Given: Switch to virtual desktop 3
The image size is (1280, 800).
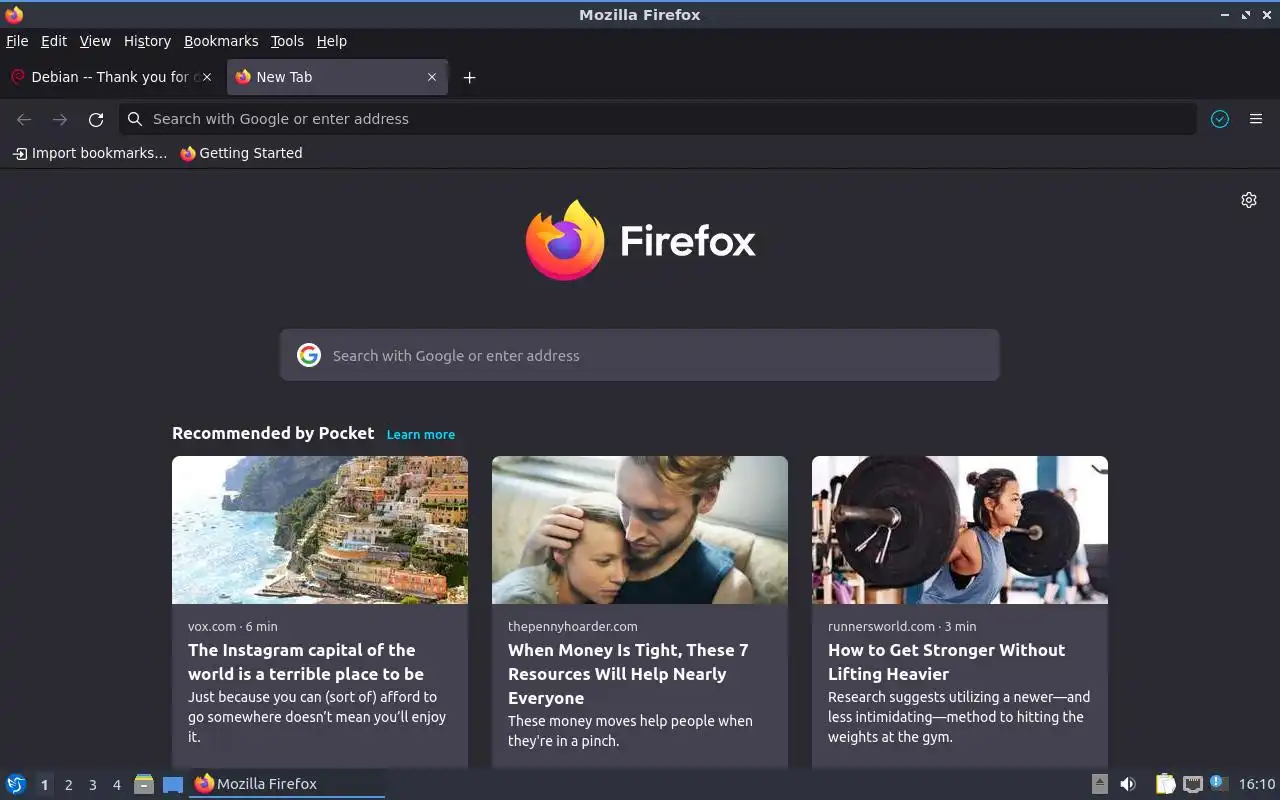Looking at the screenshot, I should point(92,785).
